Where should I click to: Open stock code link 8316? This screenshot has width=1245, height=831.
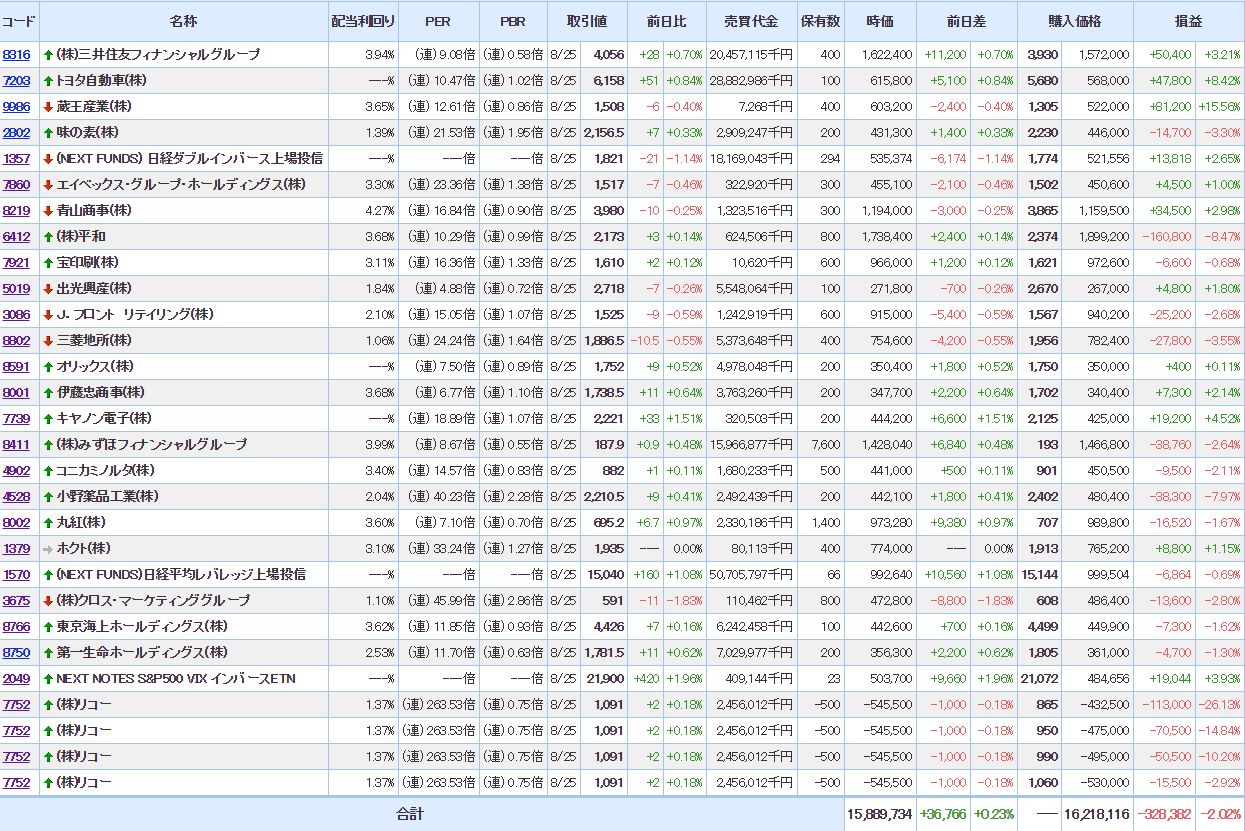tap(16, 54)
